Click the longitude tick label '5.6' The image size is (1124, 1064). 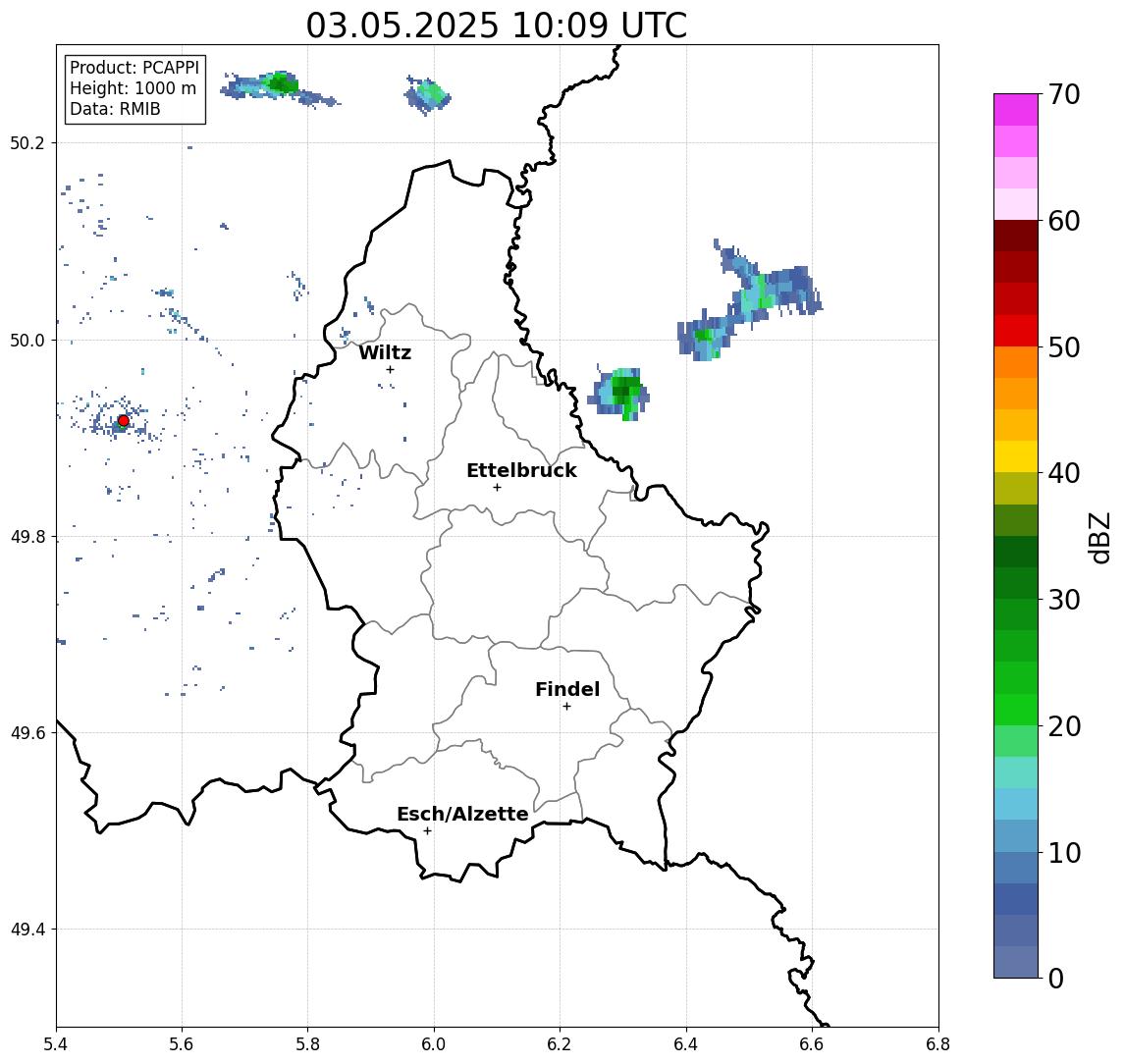182,1044
